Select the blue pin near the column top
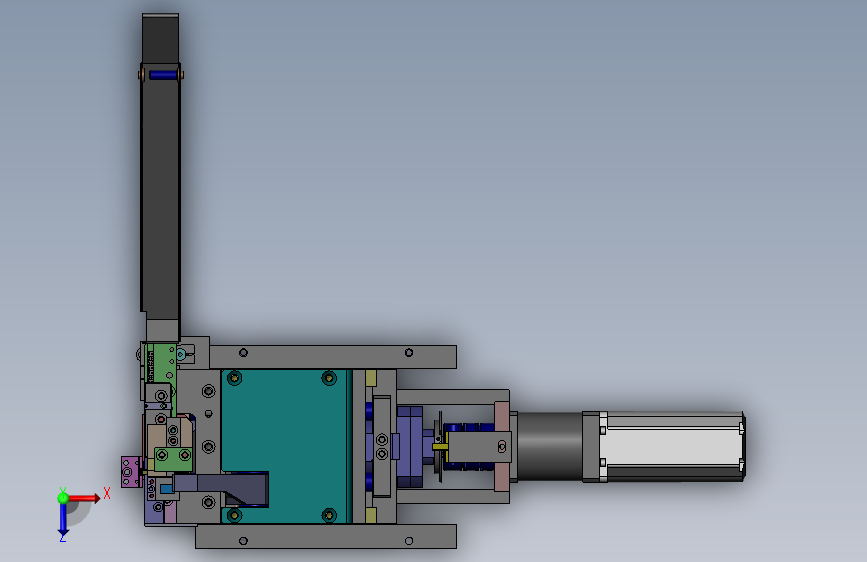The height and width of the screenshot is (562, 867). (x=163, y=75)
